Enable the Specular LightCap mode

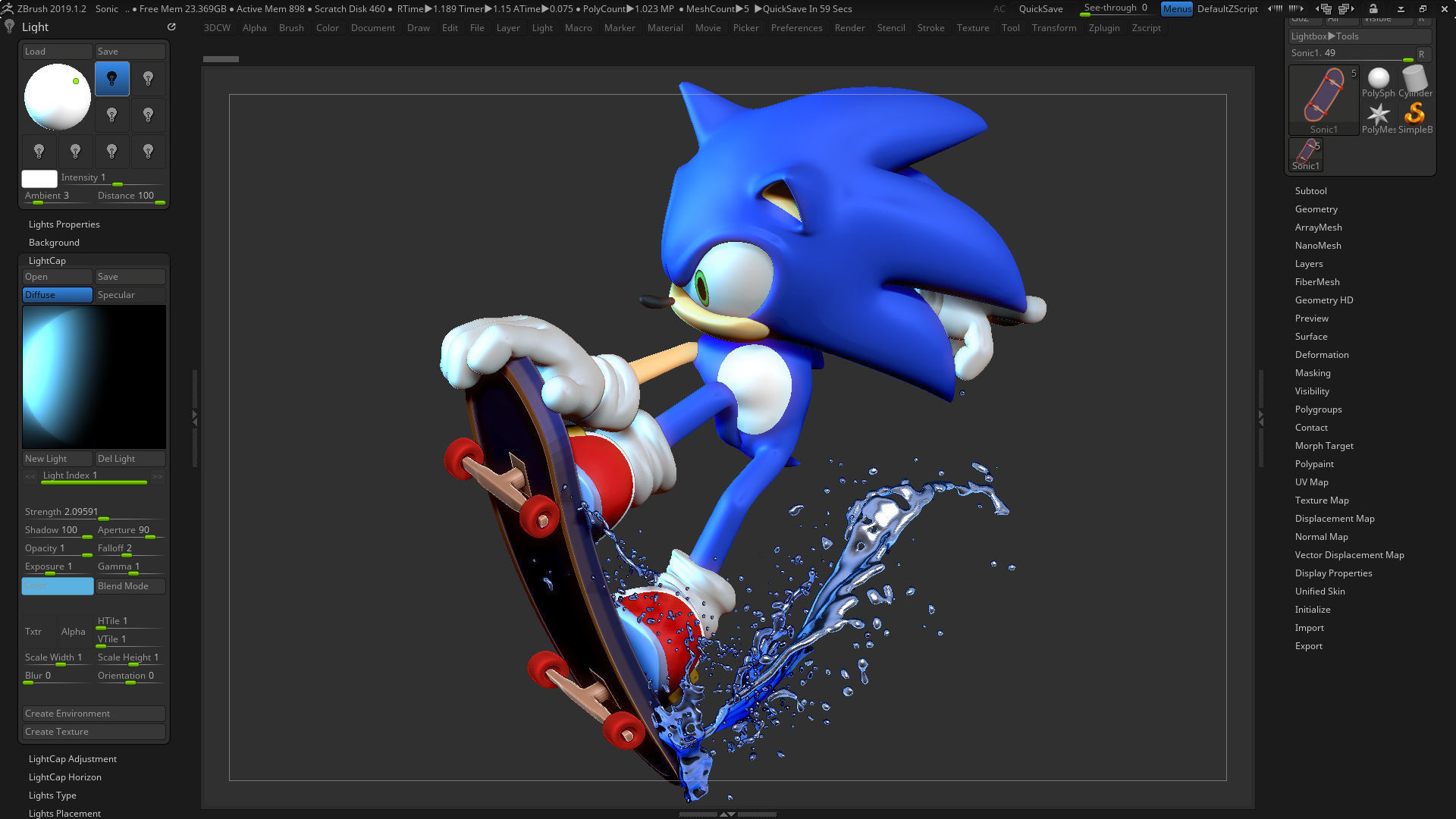(x=130, y=295)
